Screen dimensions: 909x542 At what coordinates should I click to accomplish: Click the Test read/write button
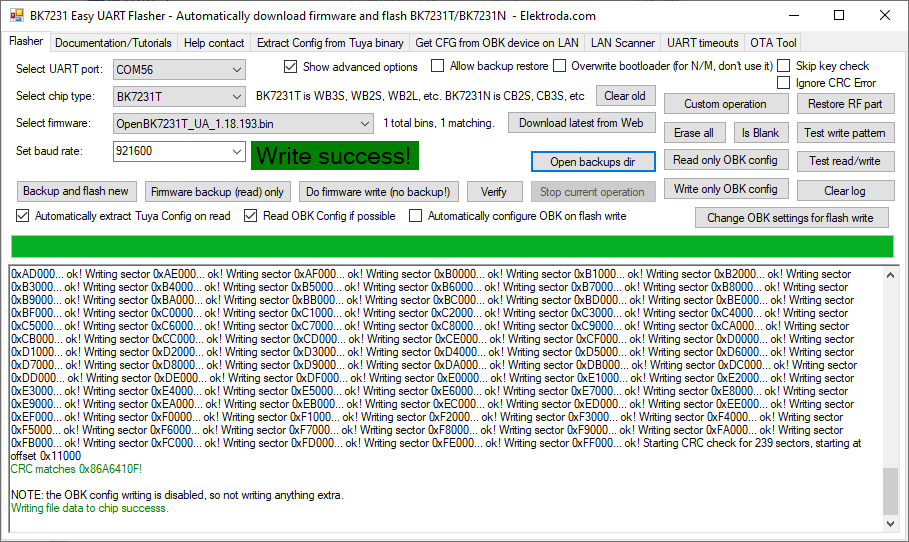tap(845, 161)
